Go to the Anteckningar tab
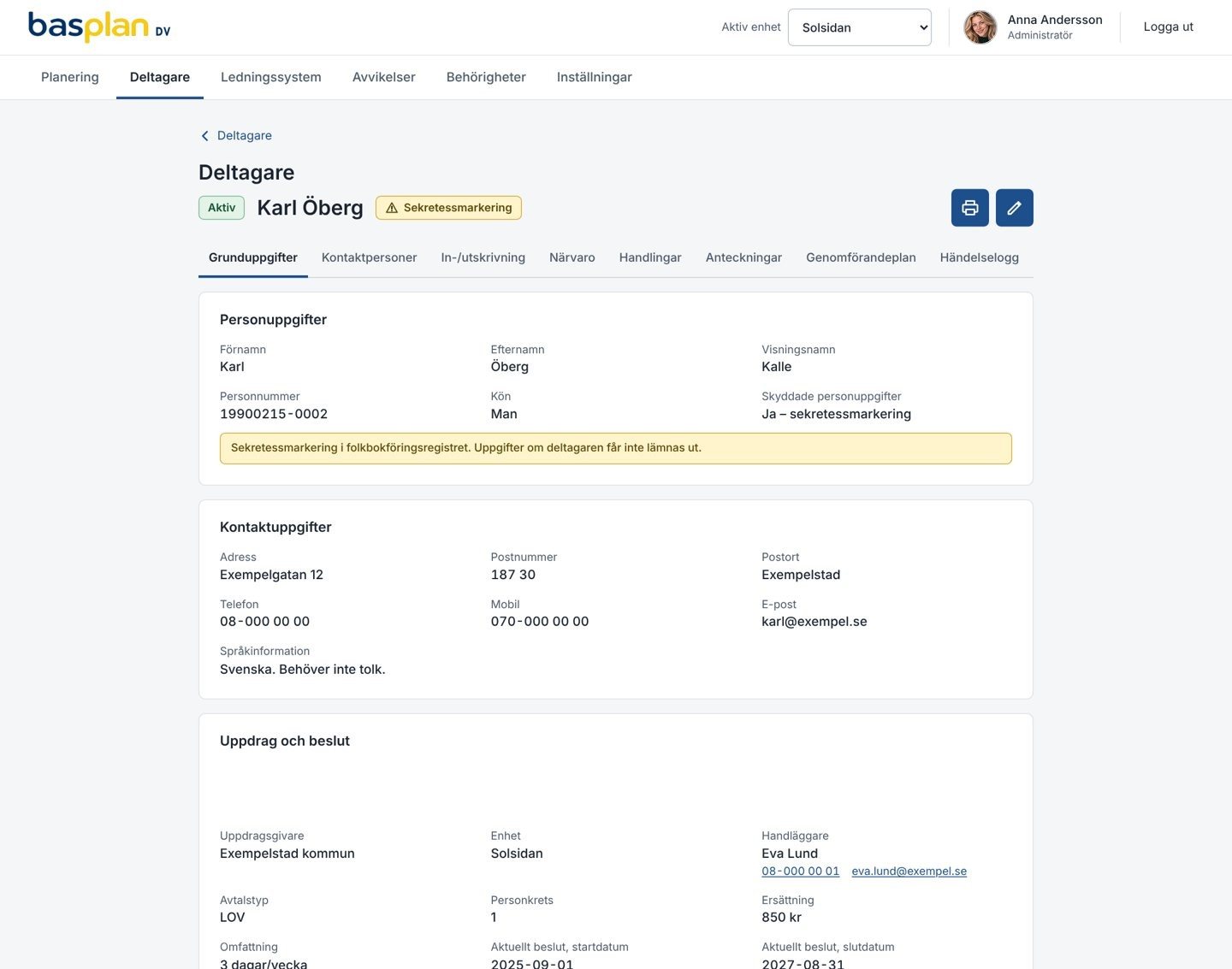The width and height of the screenshot is (1232, 969). [x=743, y=257]
